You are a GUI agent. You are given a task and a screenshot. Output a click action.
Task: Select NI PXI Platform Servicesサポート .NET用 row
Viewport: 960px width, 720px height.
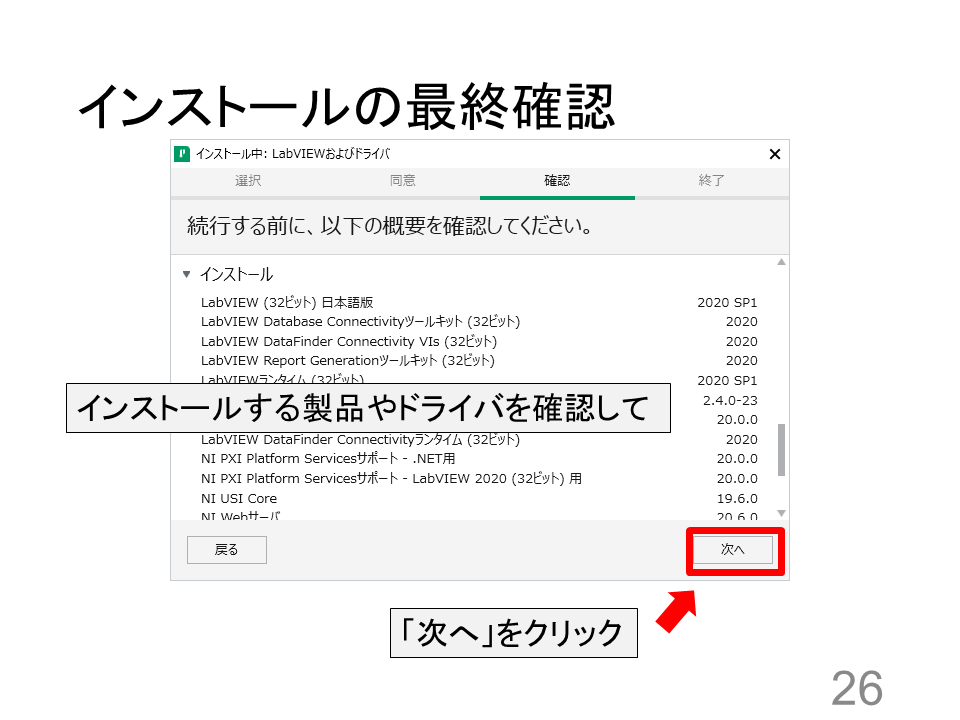point(479,459)
